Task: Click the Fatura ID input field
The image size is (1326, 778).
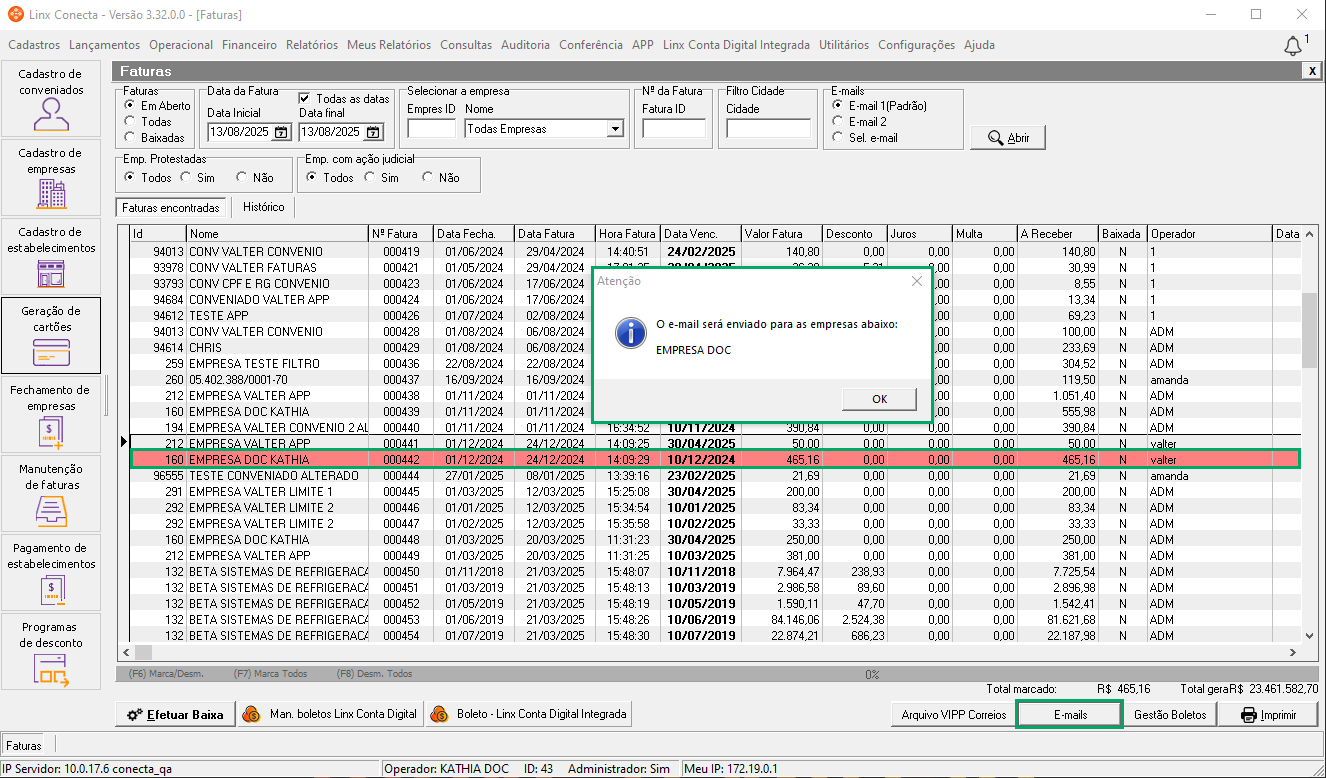Action: point(673,129)
